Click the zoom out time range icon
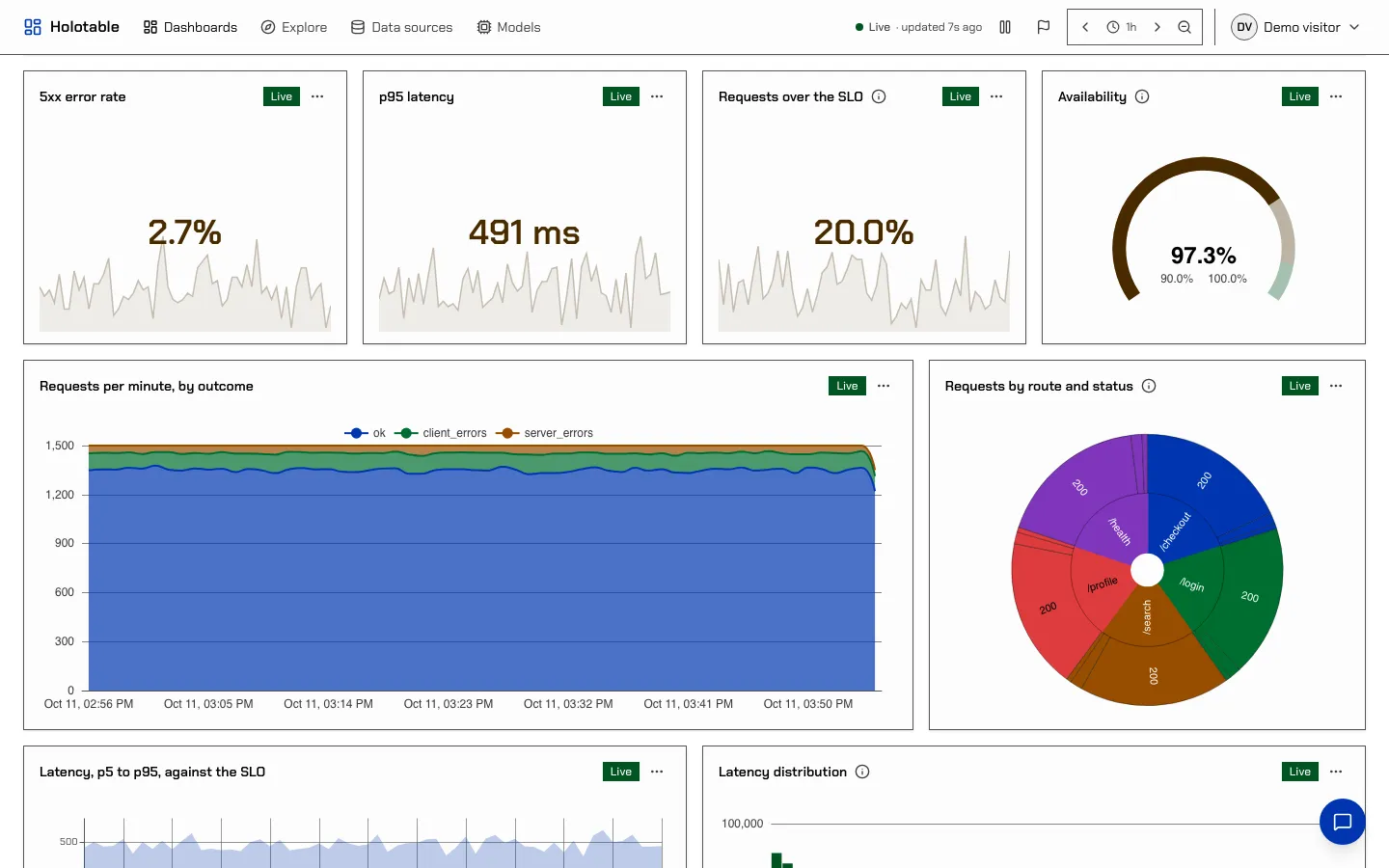The height and width of the screenshot is (868, 1389). click(x=1185, y=27)
